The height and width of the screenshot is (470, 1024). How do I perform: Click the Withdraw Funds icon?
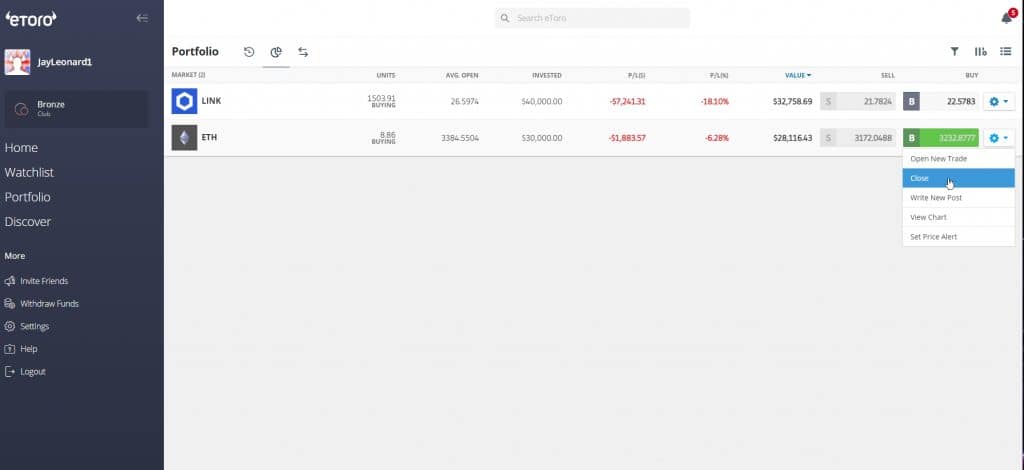pyautogui.click(x=10, y=304)
